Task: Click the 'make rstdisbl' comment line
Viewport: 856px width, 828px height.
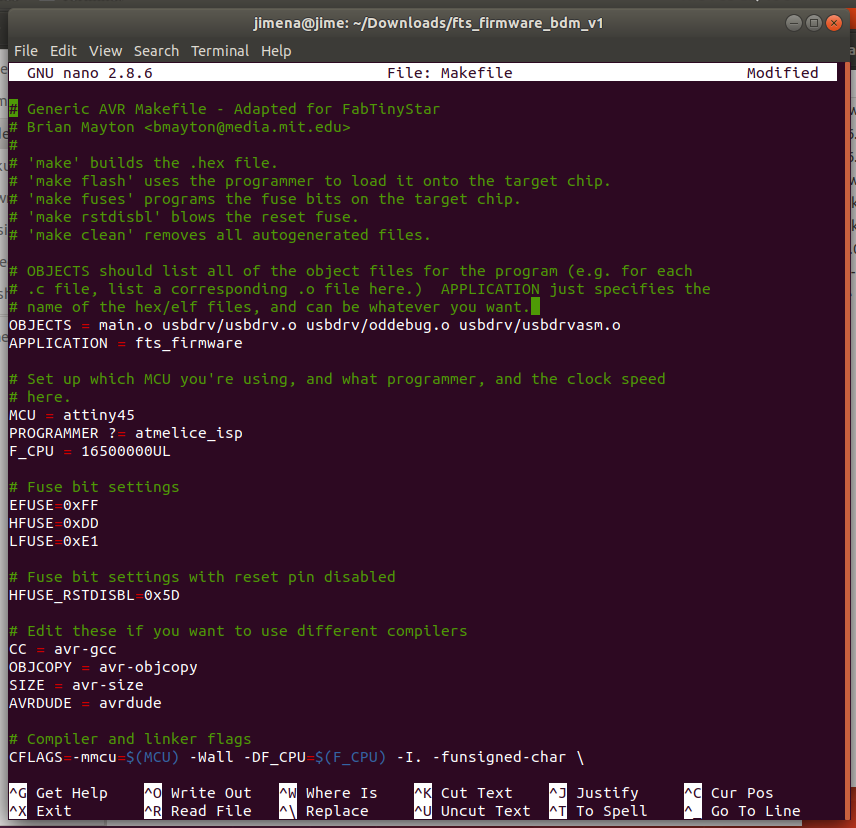Action: (x=184, y=217)
